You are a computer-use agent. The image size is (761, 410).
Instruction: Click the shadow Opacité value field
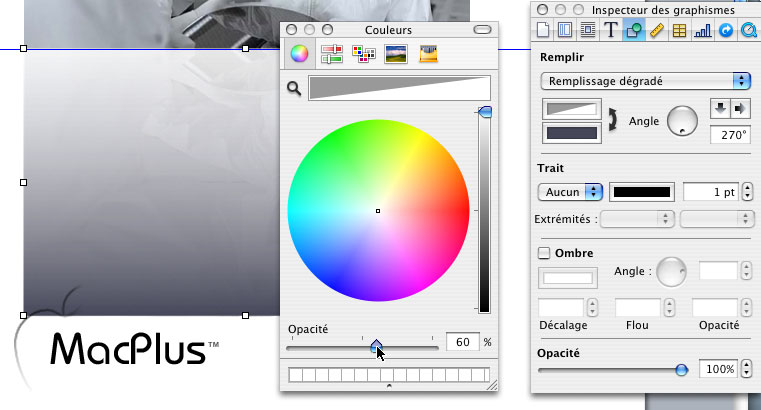tap(715, 308)
